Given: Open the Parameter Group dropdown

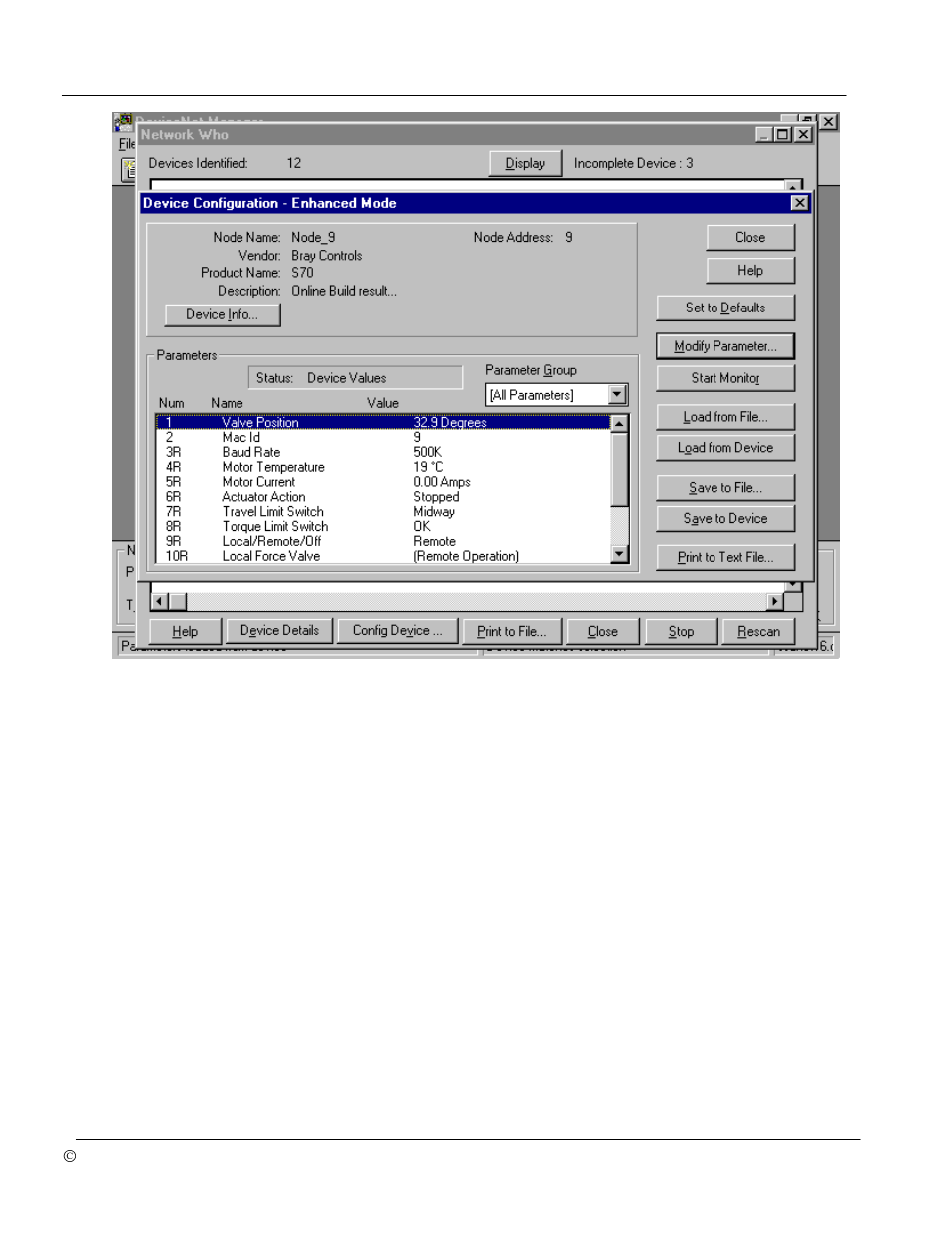Looking at the screenshot, I should tap(617, 394).
